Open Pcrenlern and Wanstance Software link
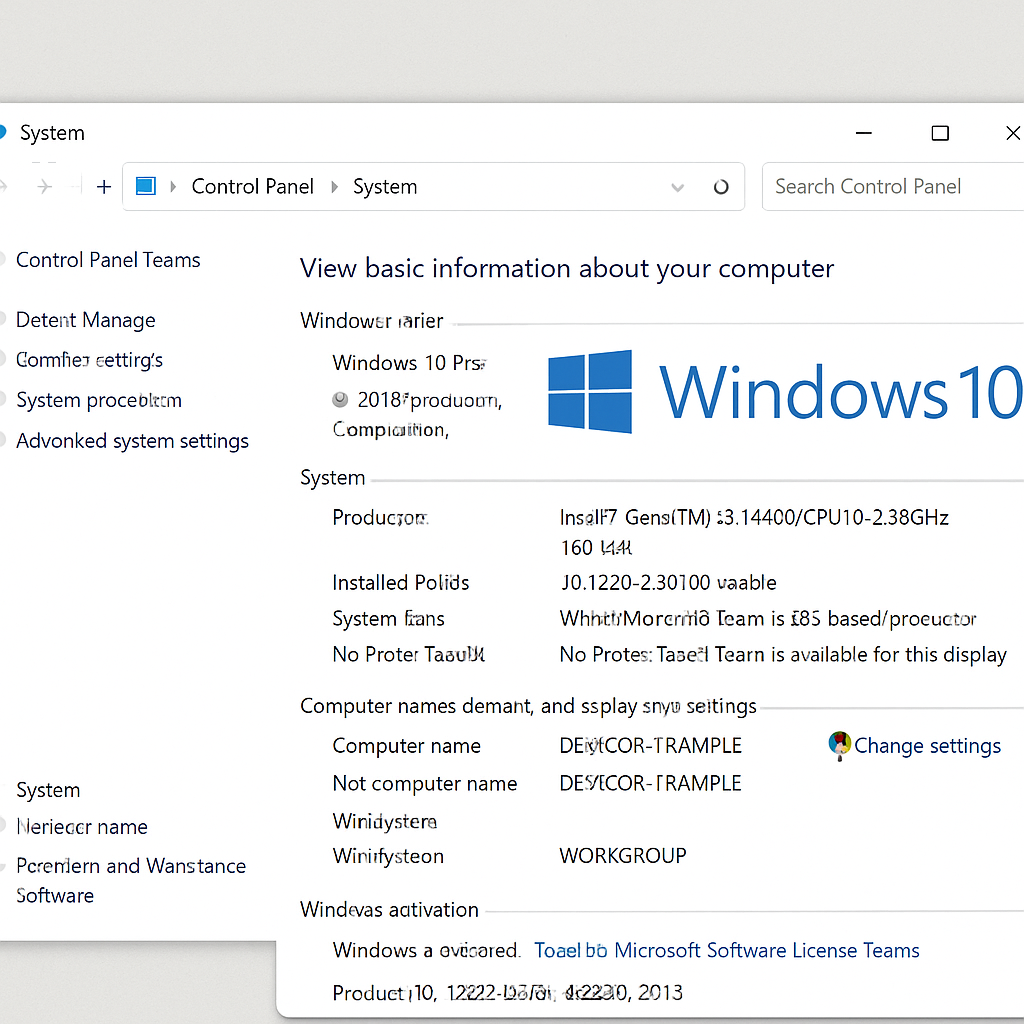Screen dimensions: 1024x1024 pos(131,880)
